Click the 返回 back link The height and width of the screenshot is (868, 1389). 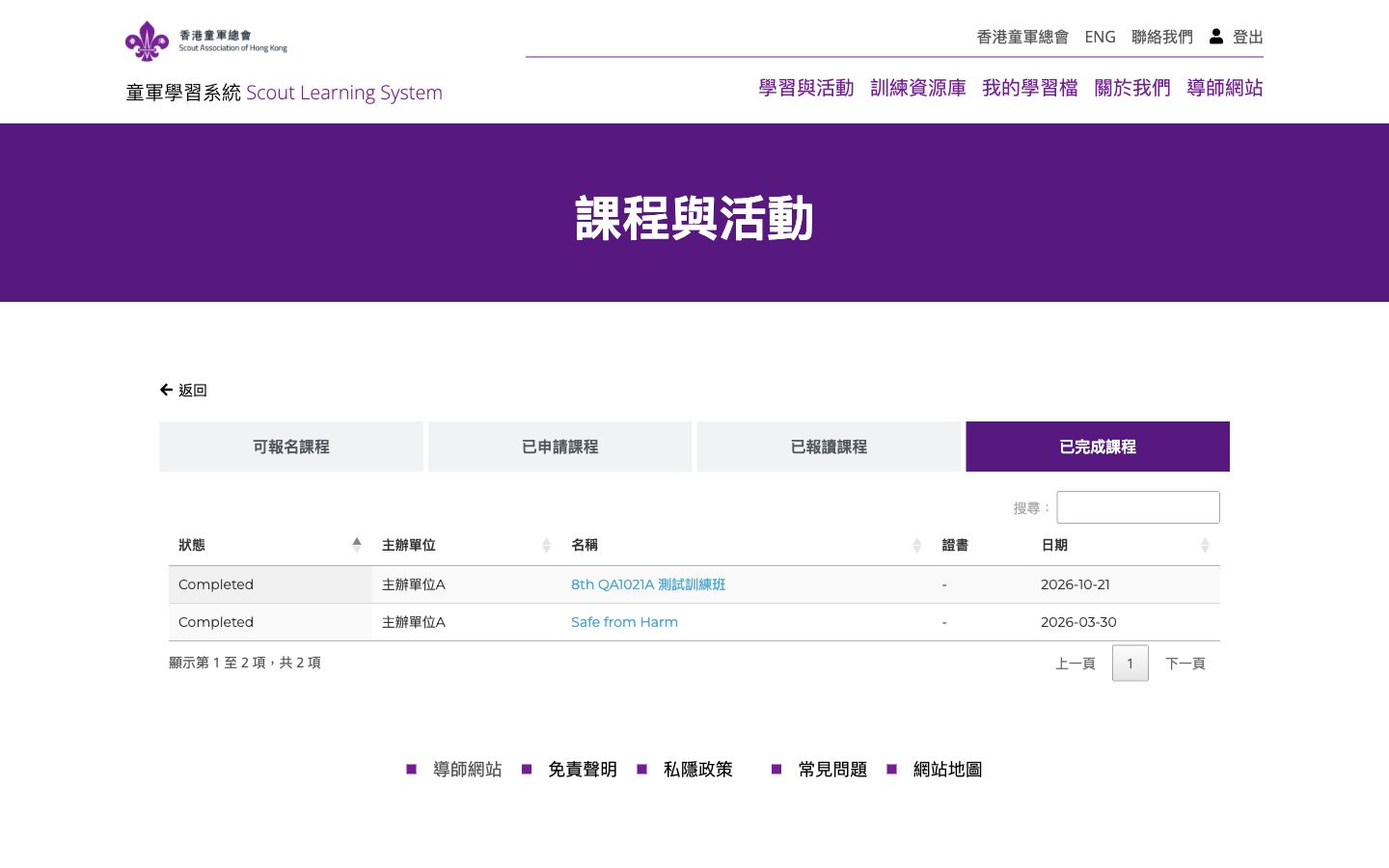point(193,390)
